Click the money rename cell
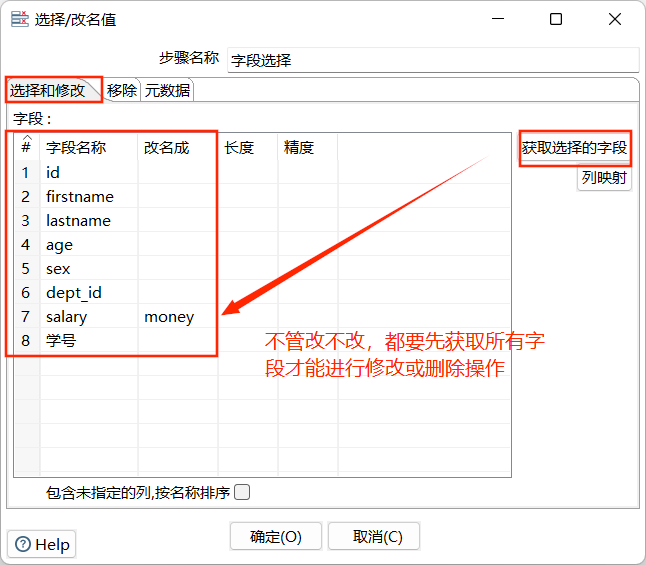This screenshot has width=646, height=565. [x=178, y=316]
